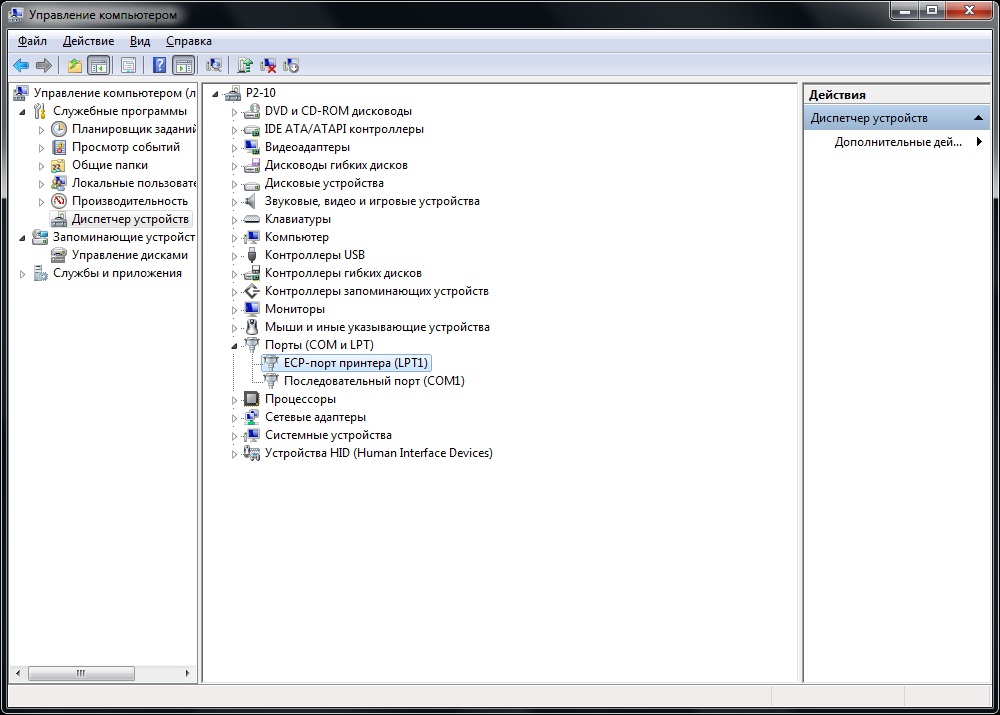
Task: Expand the Мониторы category
Action: click(234, 309)
